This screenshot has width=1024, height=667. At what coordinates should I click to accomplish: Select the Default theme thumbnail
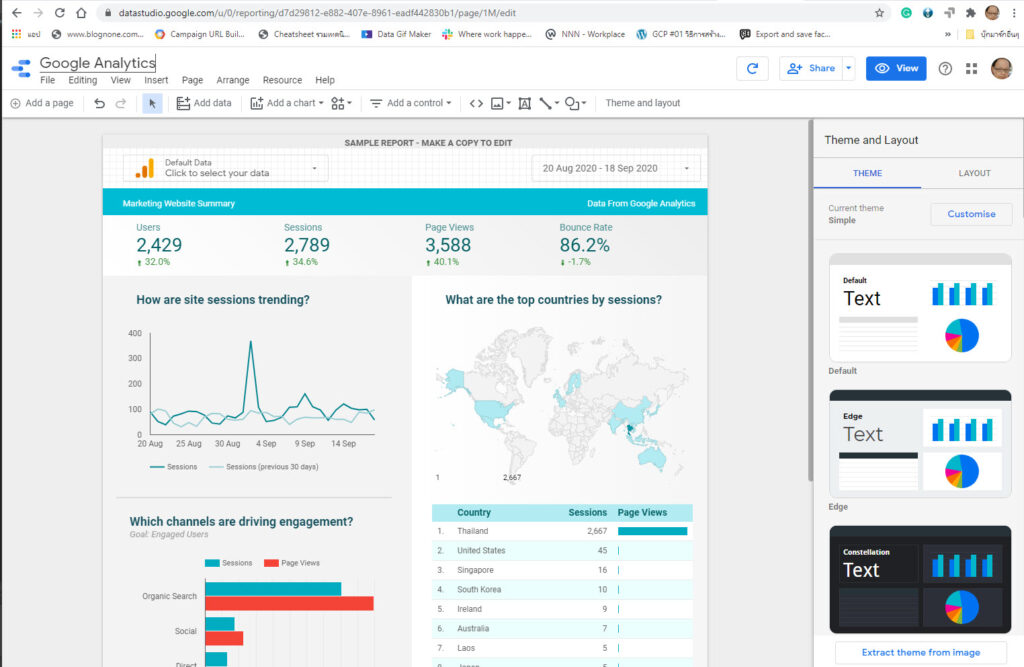pyautogui.click(x=920, y=308)
